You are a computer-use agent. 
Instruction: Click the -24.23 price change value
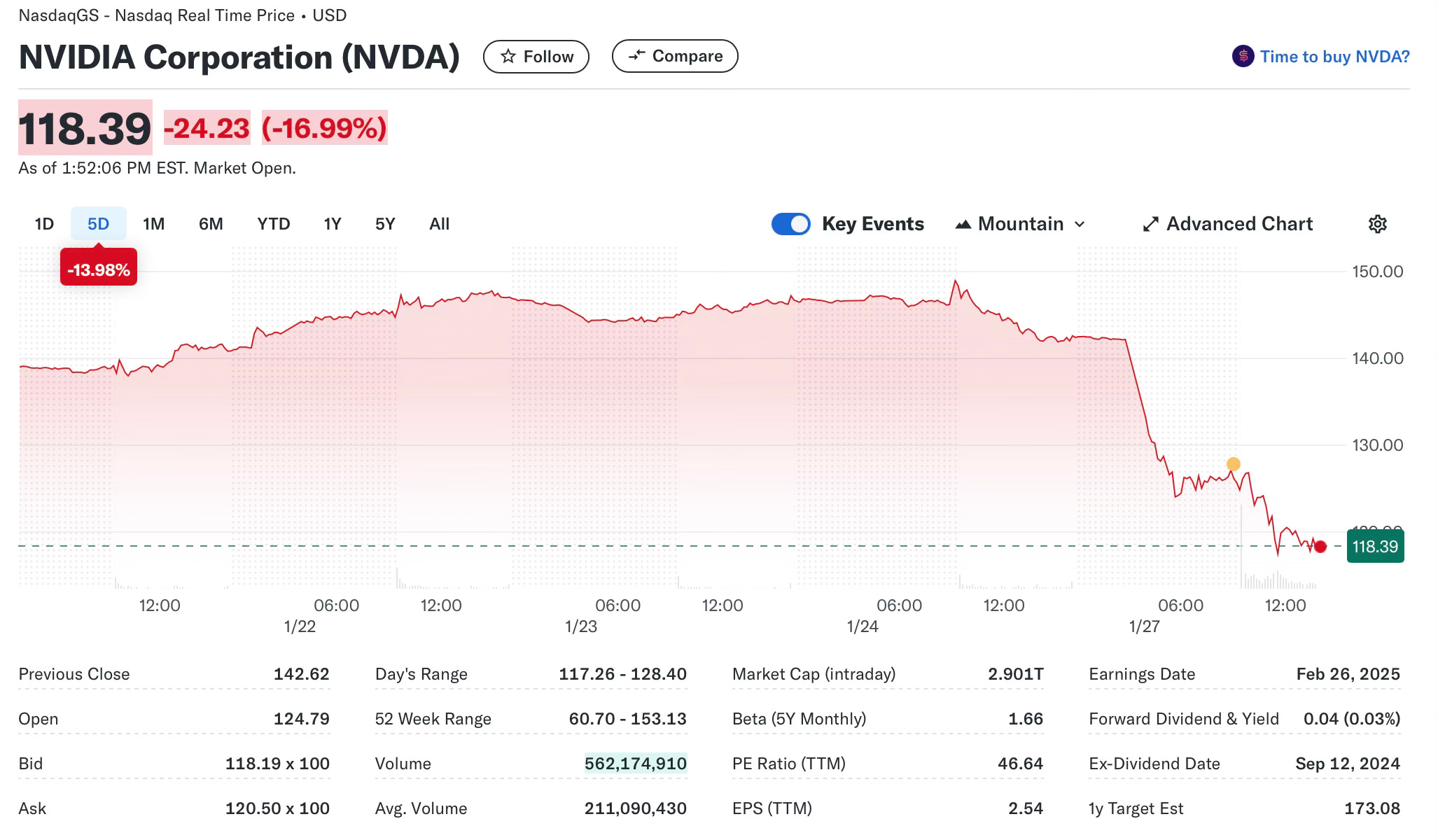pos(207,128)
